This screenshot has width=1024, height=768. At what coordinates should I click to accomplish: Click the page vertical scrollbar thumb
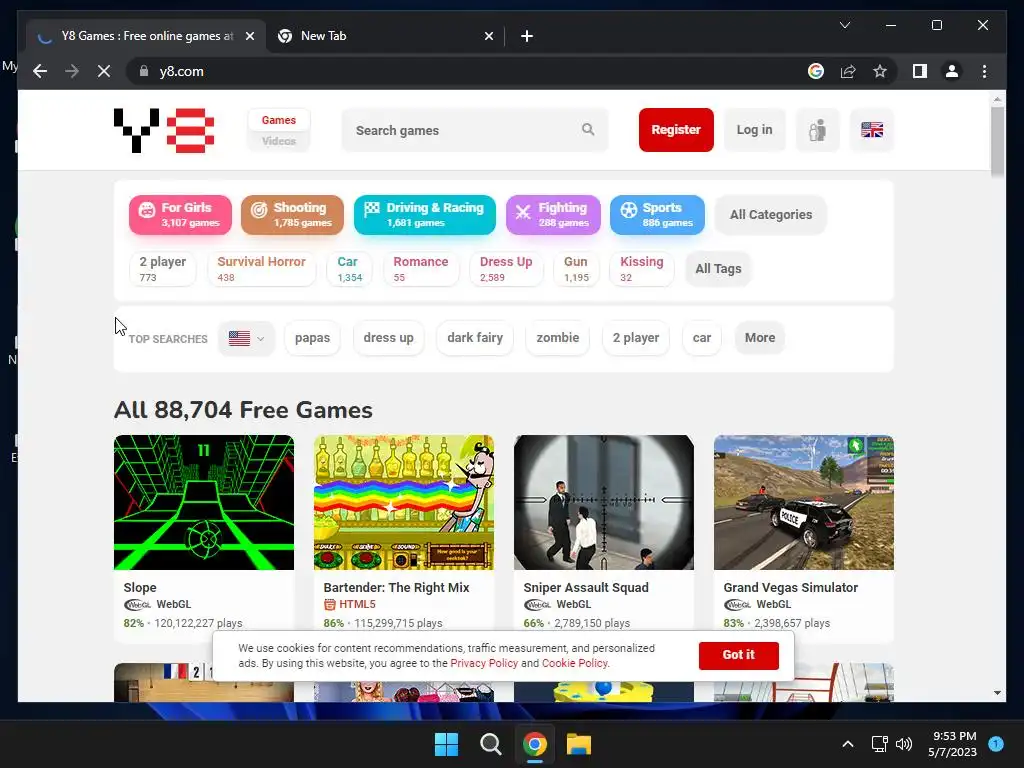pyautogui.click(x=997, y=140)
